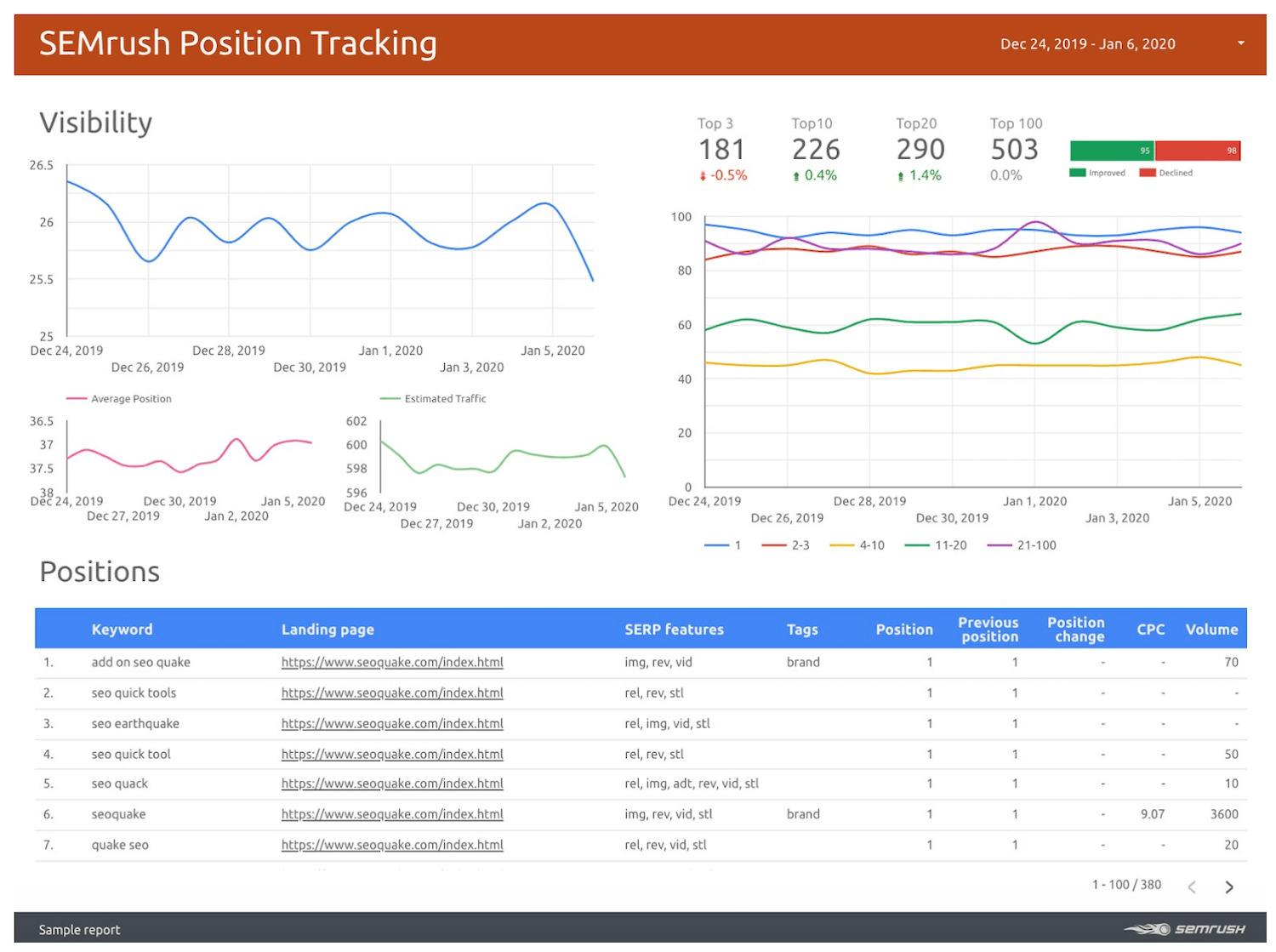The width and height of the screenshot is (1276, 952).
Task: Click keyword 'quake seo' in row 7
Action: click(x=120, y=845)
